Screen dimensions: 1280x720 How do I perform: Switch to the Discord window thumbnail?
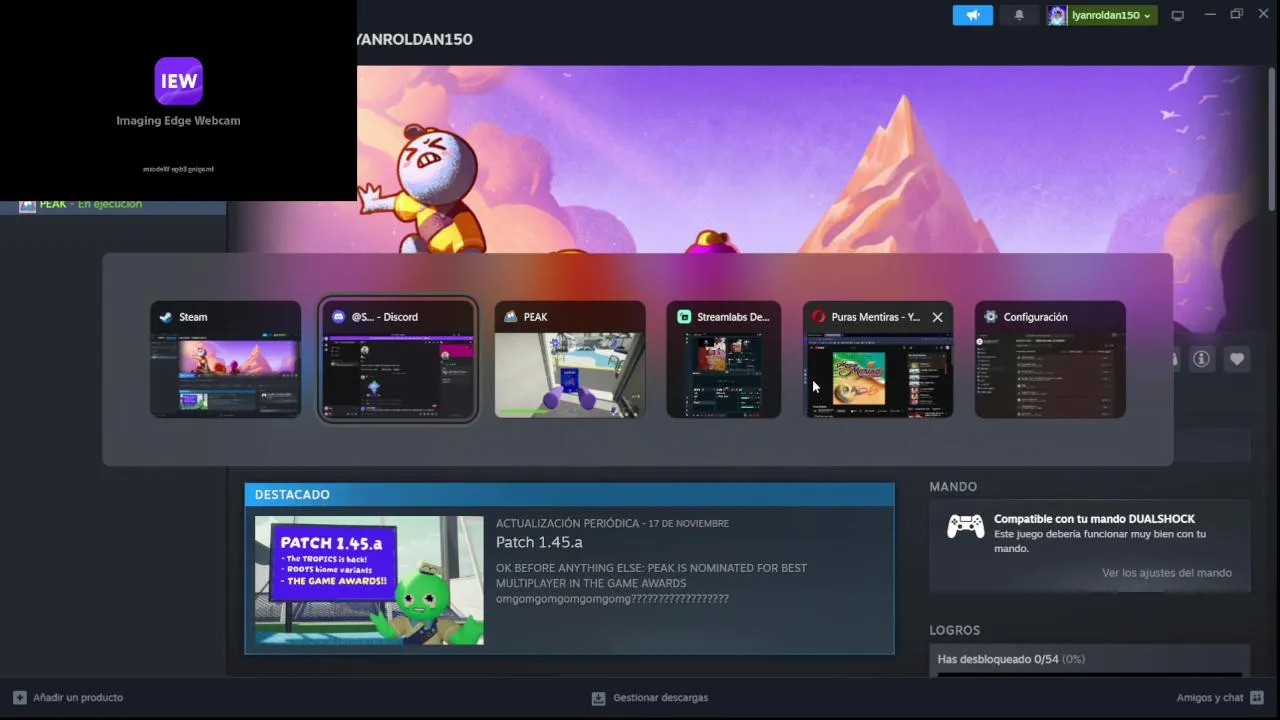tap(397, 360)
